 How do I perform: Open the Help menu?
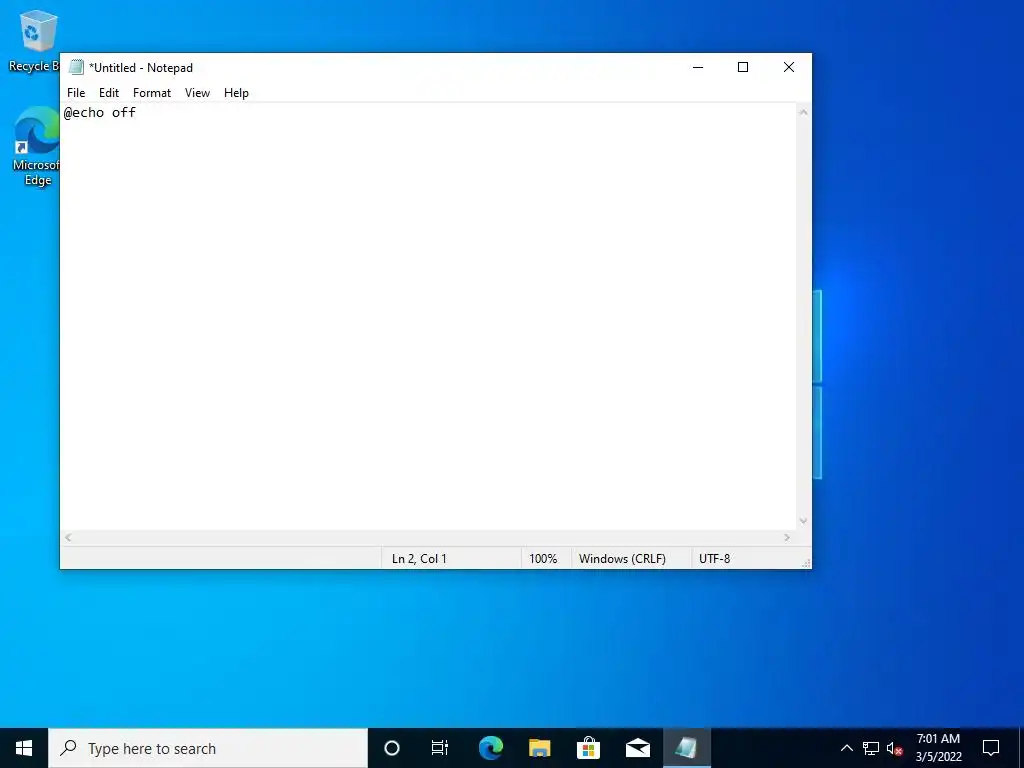pyautogui.click(x=236, y=93)
